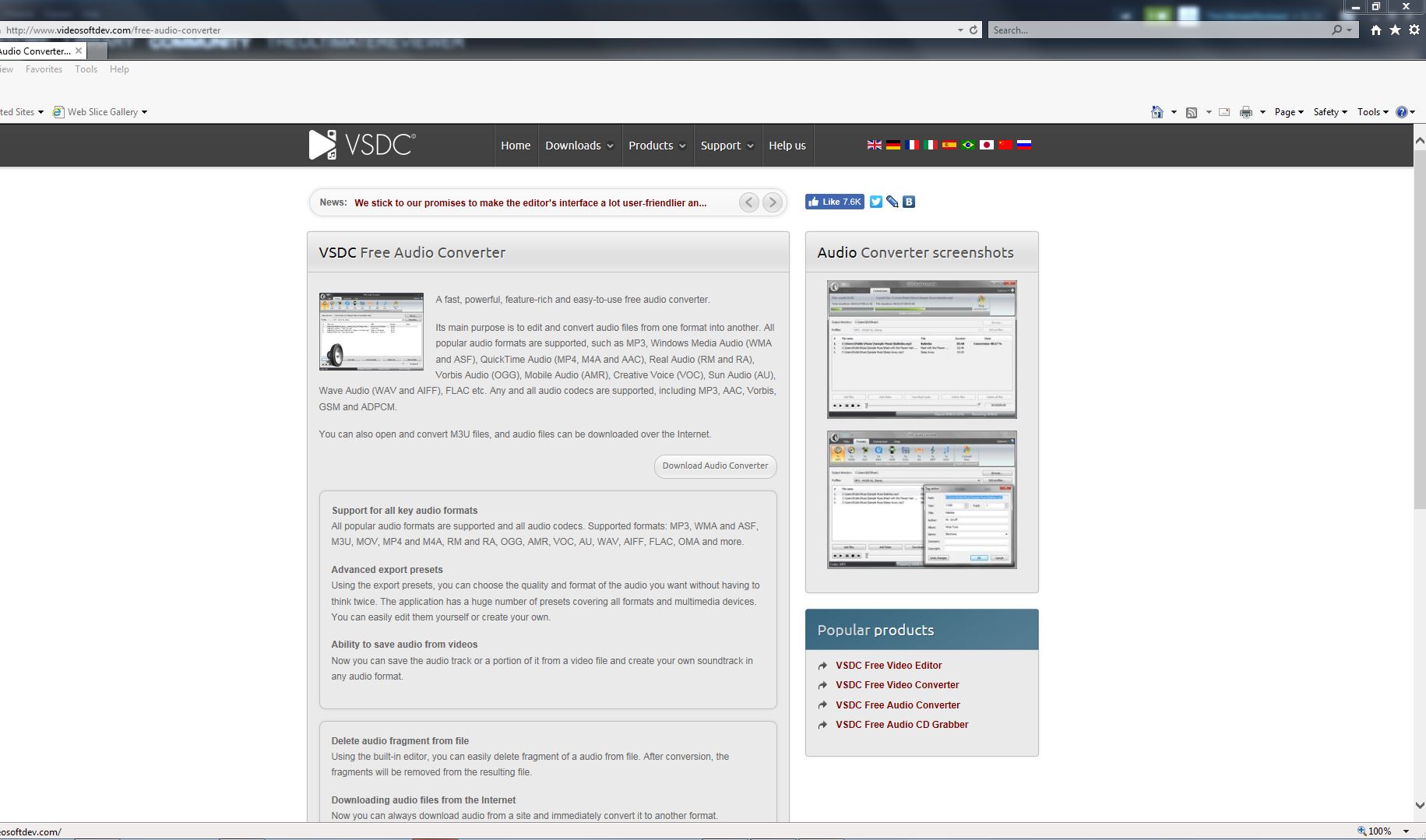Open the Safety dropdown in the command bar

coord(1330,112)
